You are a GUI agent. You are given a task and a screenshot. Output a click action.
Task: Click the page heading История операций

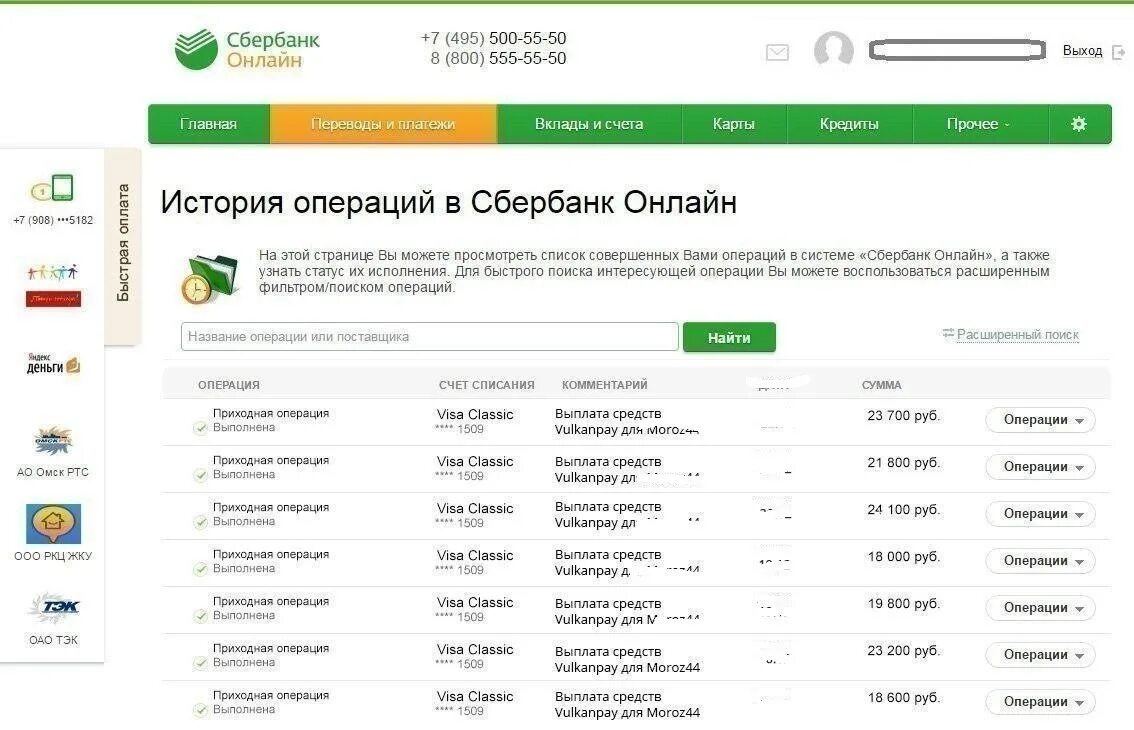pyautogui.click(x=448, y=203)
